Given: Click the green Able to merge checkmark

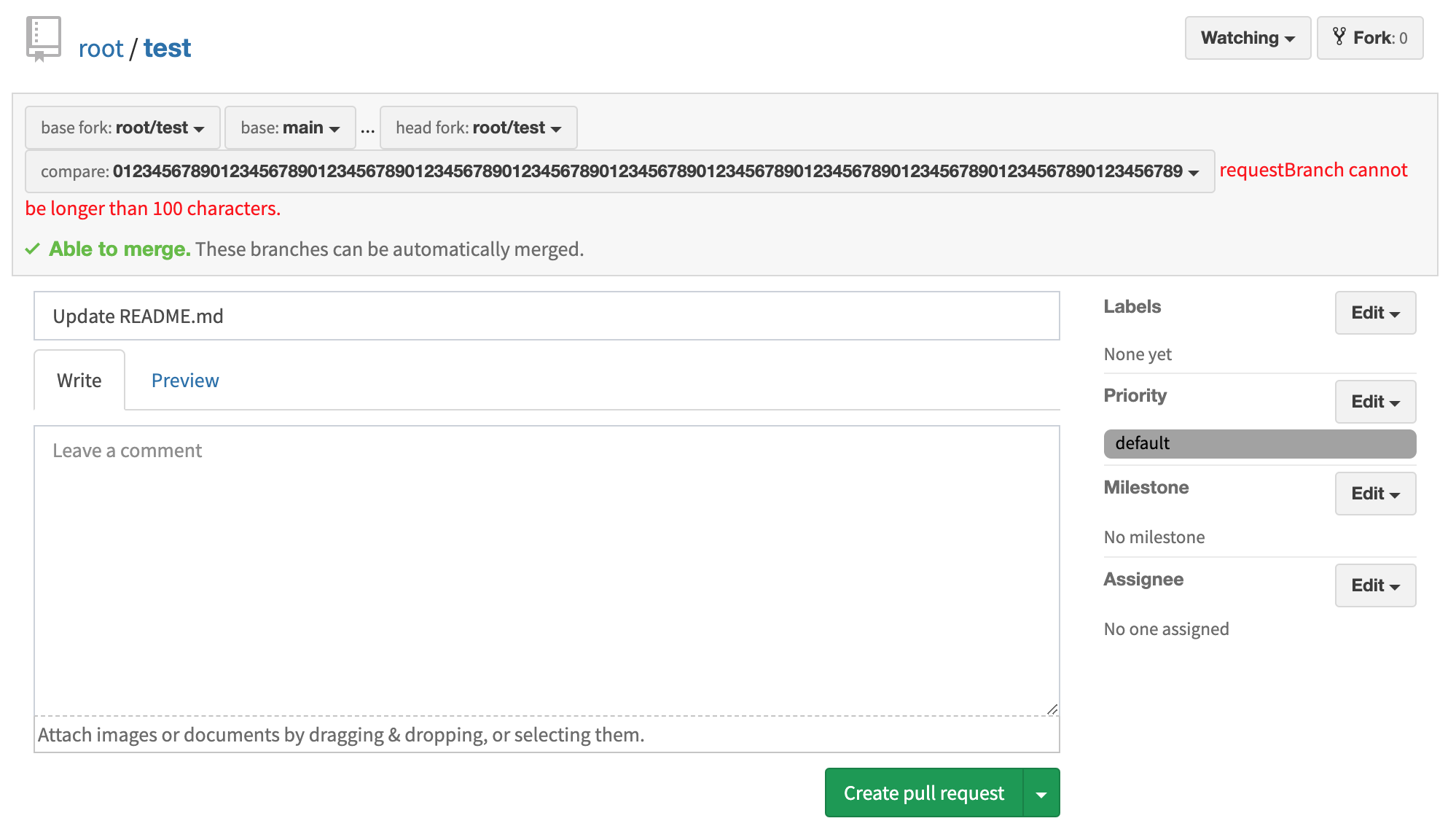Looking at the screenshot, I should 32,249.
